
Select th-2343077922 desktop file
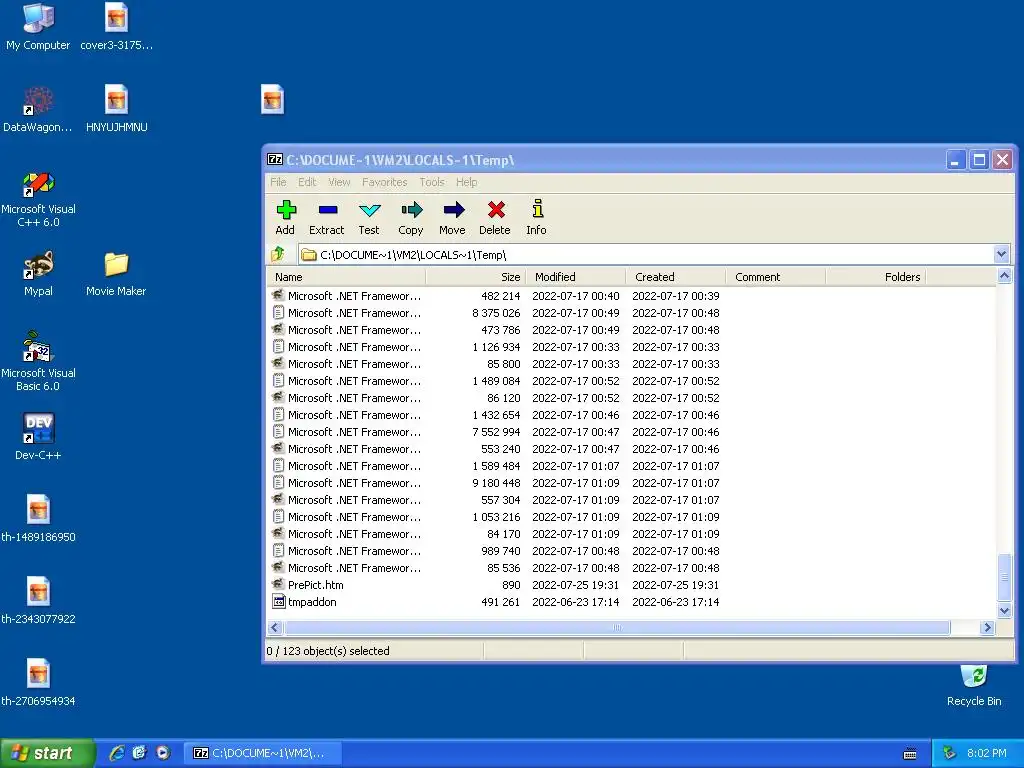38,601
